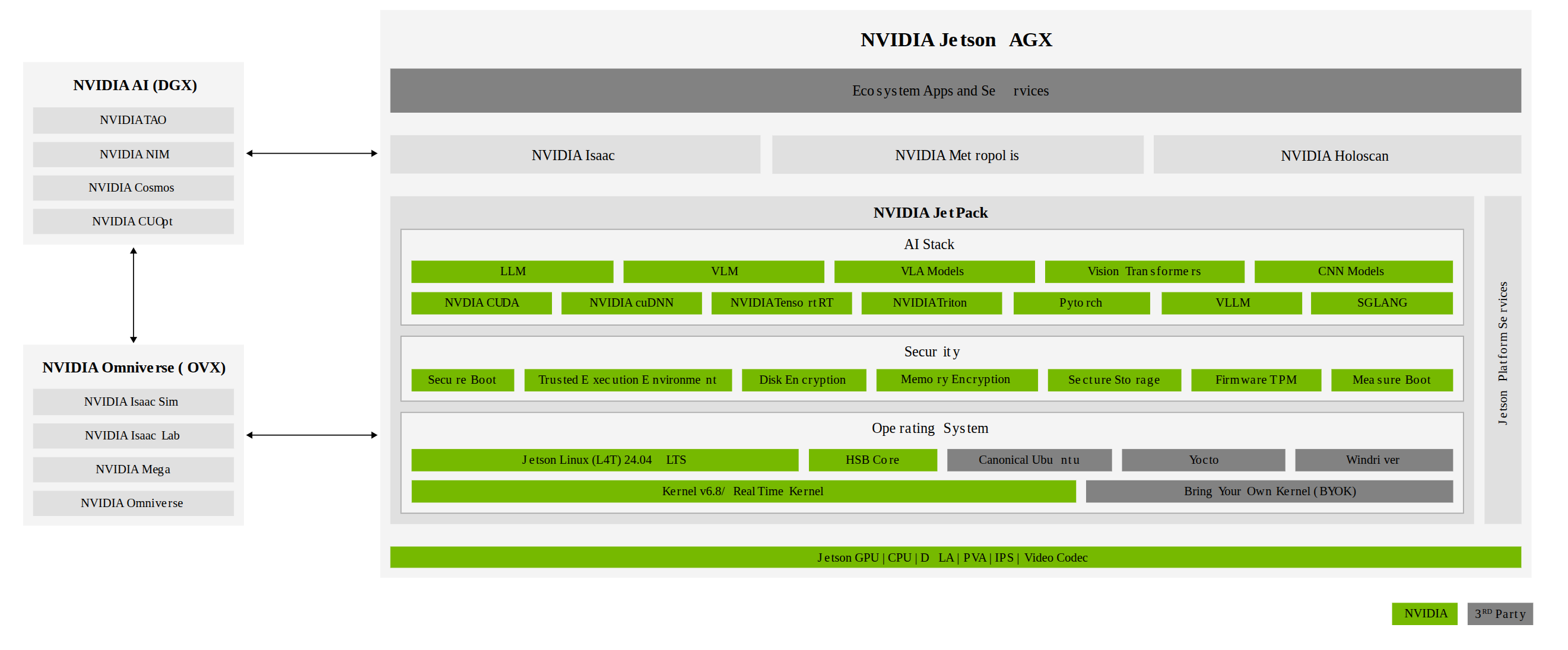
Task: Select the NVIDIA cuDNN box
Action: pos(631,304)
